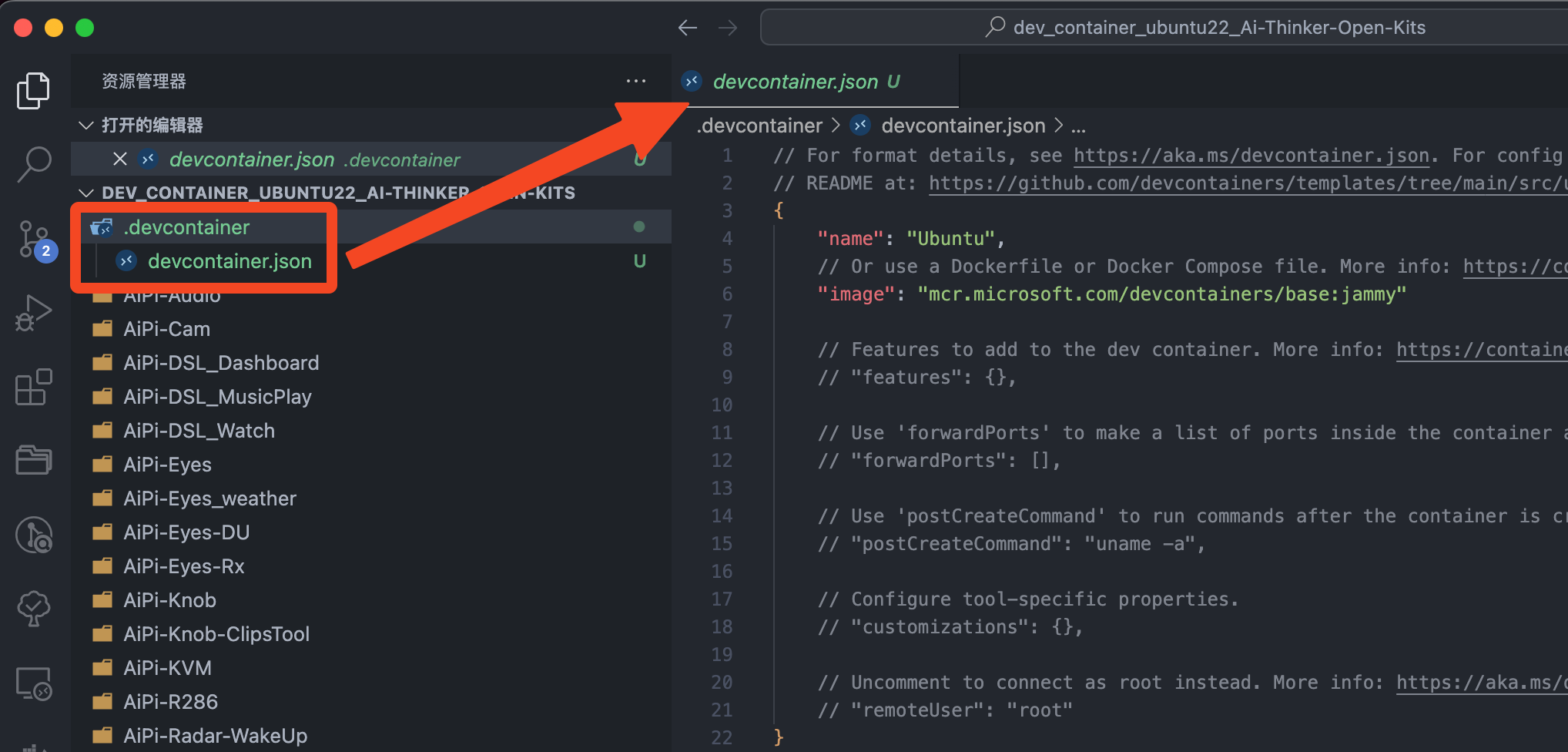
Task: Click the AiPi-KVM folder icon
Action: coord(102,668)
